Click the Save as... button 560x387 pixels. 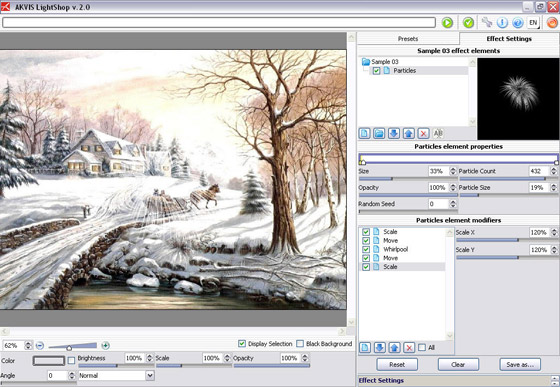coord(520,365)
